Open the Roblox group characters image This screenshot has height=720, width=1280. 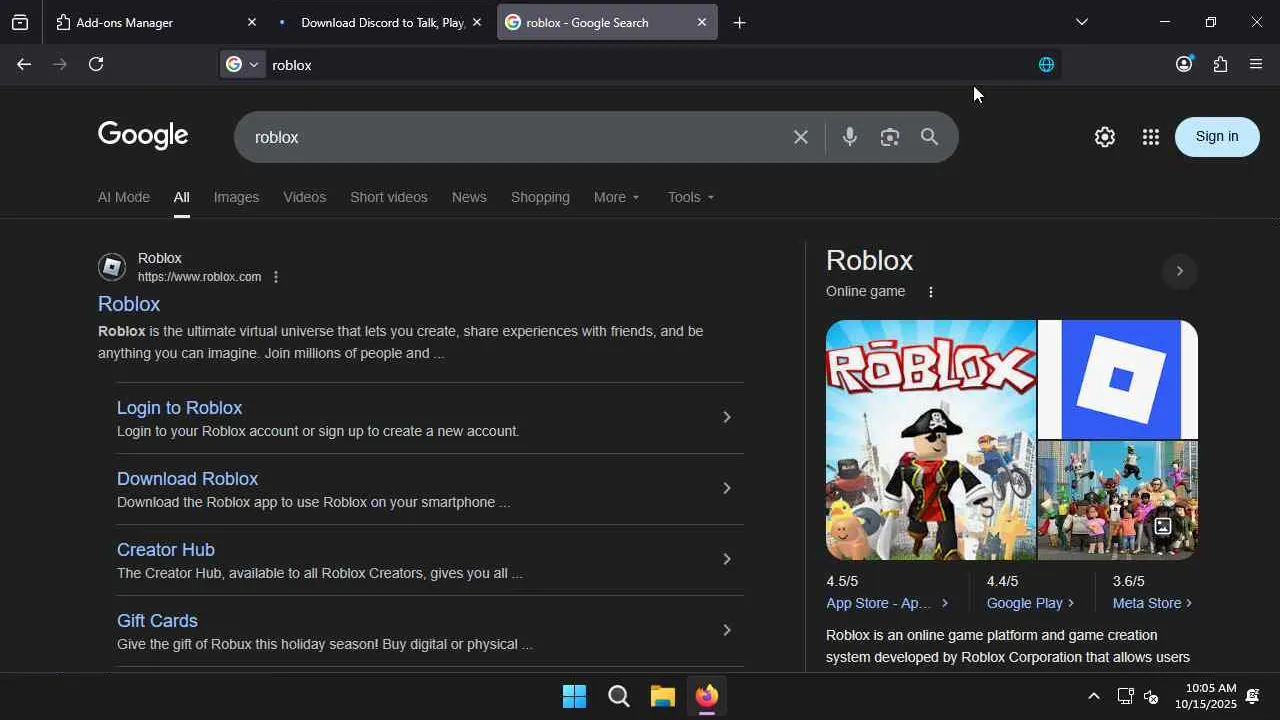point(1118,501)
